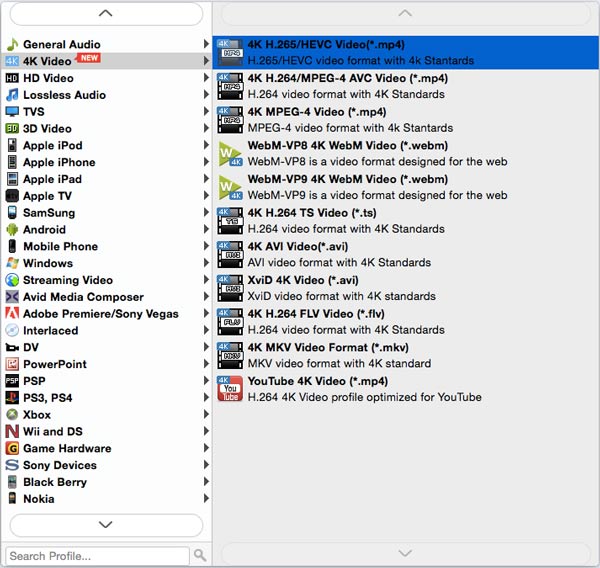The width and height of the screenshot is (600, 568).
Task: Select 4K H.264/MPEG-4 AVC Video format
Action: pos(406,86)
